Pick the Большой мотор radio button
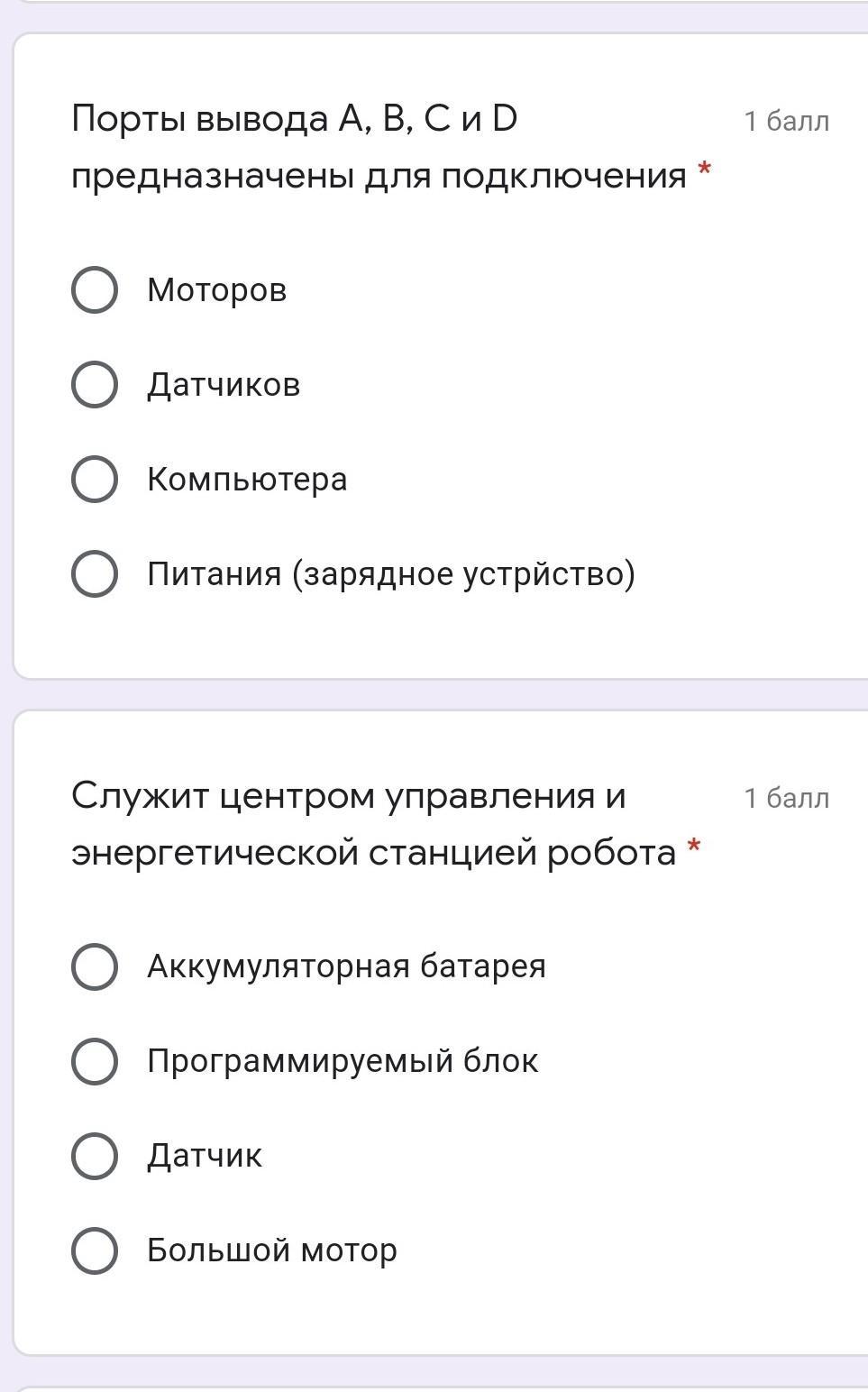 (x=95, y=1250)
